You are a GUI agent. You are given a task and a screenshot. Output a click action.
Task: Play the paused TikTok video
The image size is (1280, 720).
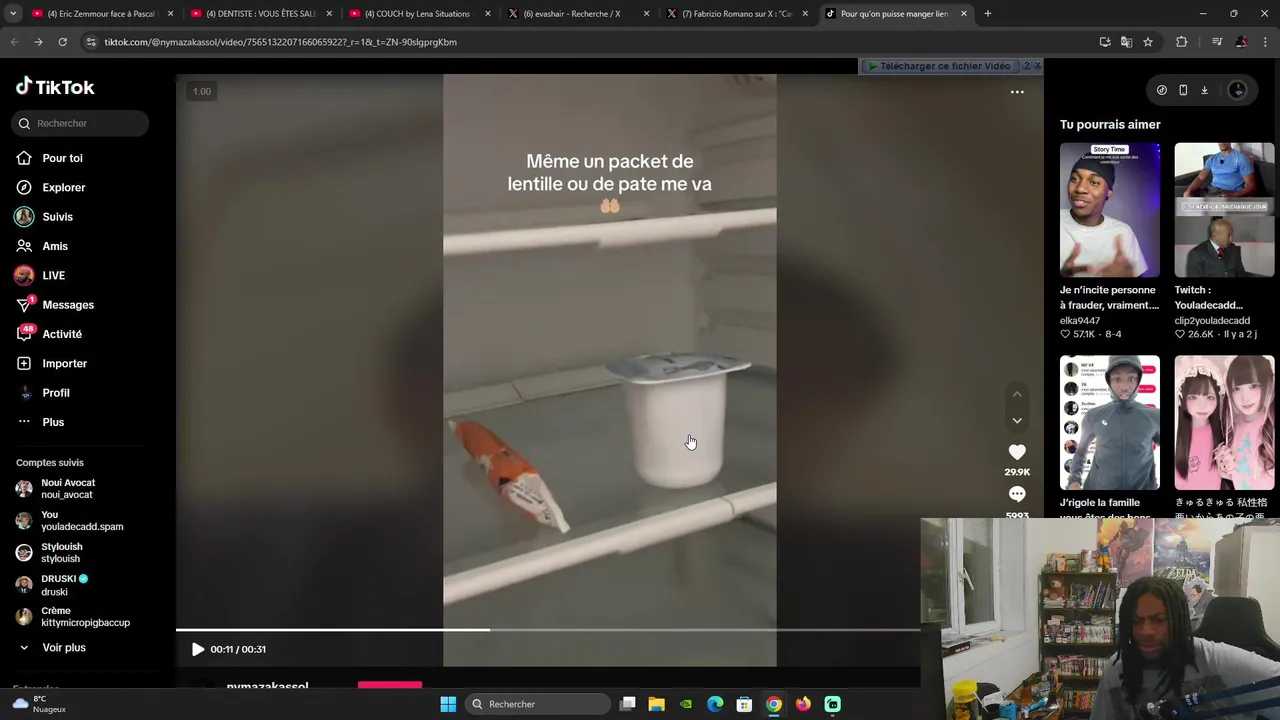pos(197,649)
